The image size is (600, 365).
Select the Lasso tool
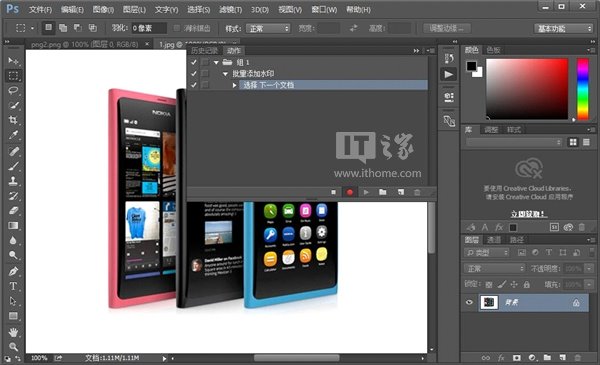click(13, 90)
